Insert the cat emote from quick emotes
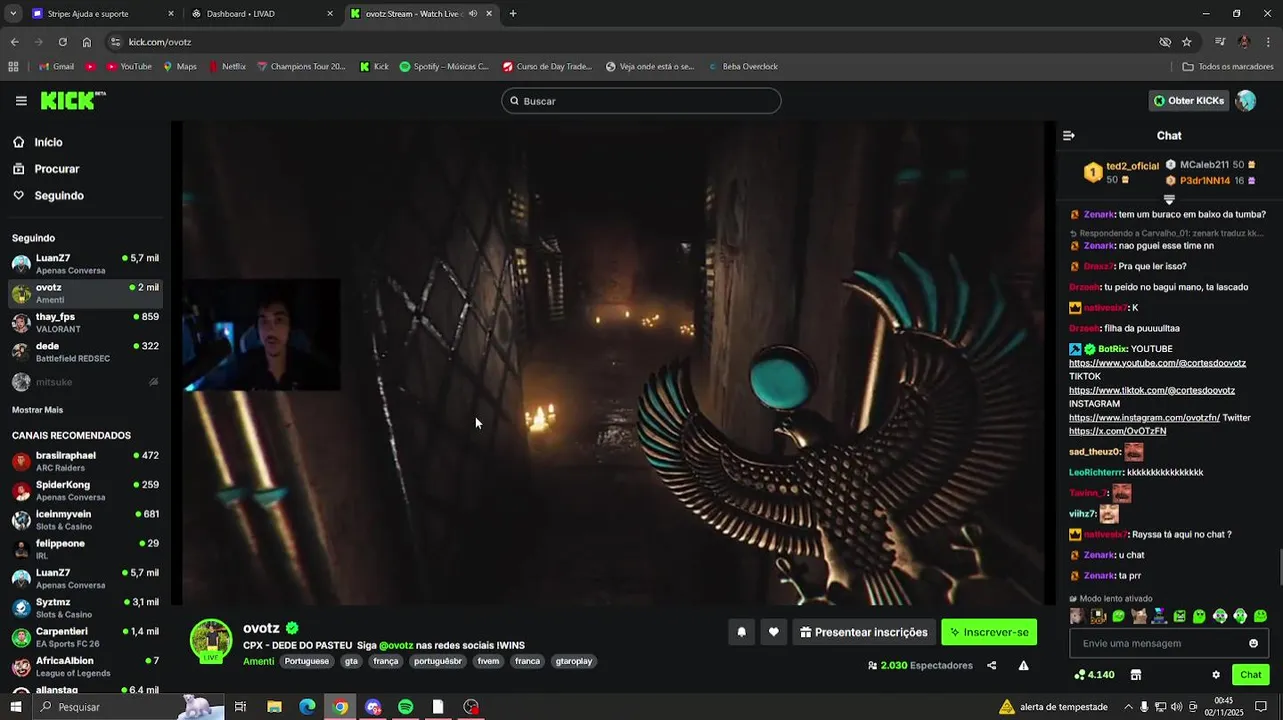 click(1138, 616)
